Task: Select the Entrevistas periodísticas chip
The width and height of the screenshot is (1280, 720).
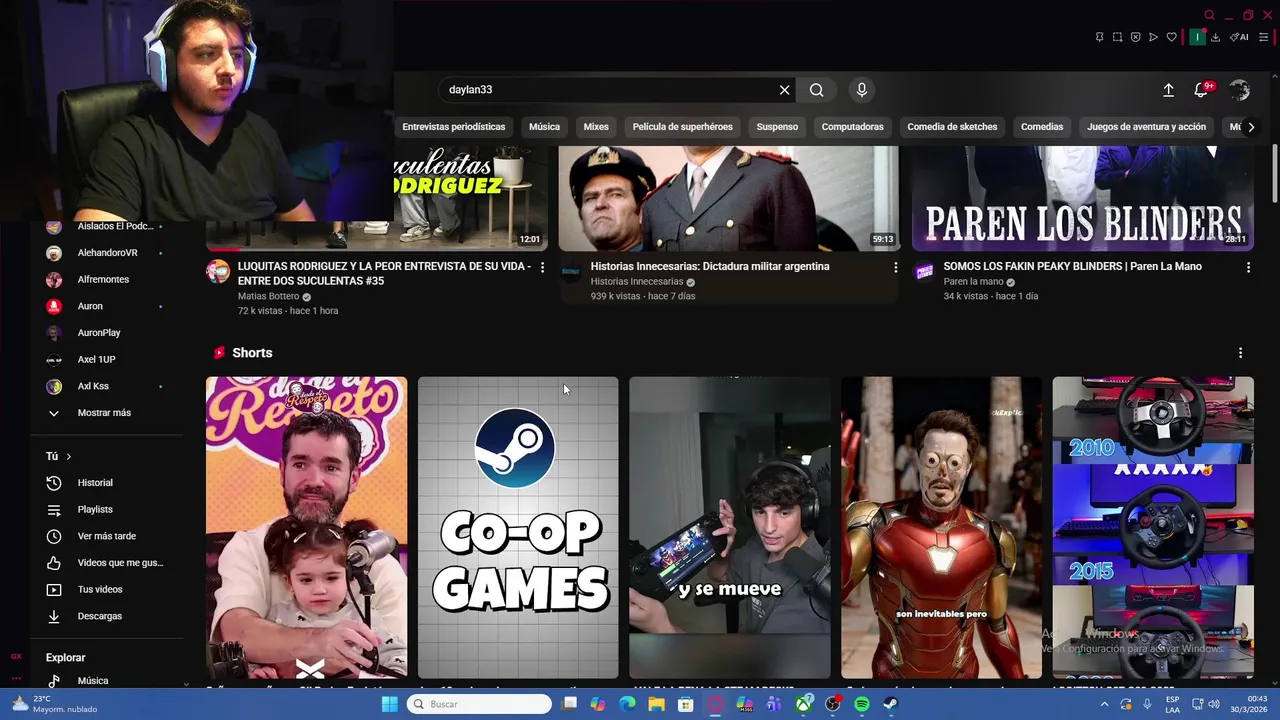Action: point(454,127)
